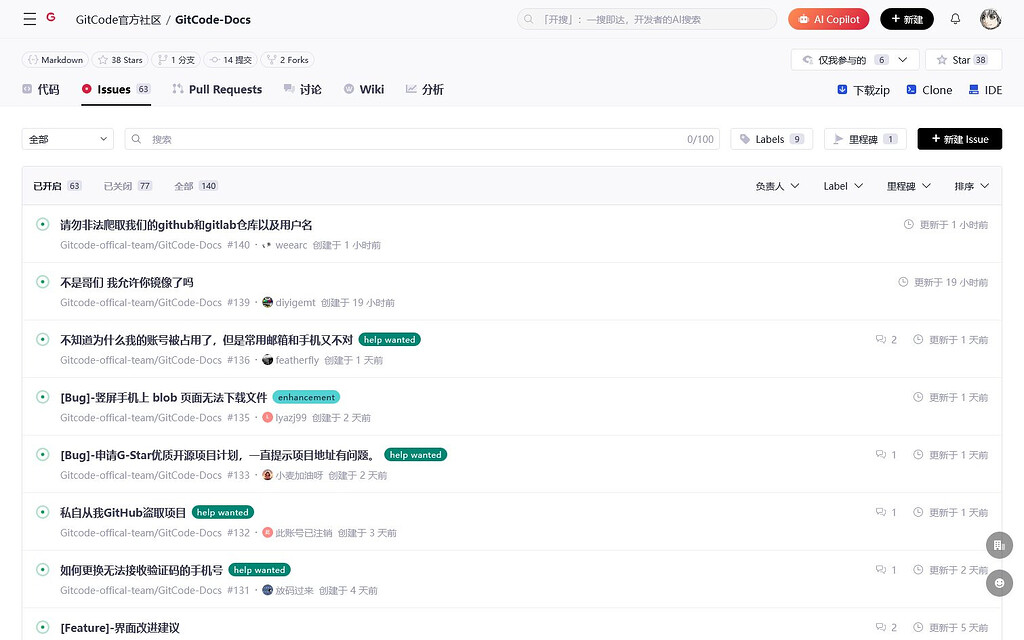Focus the top AI search field
Viewport: 1024px width, 640px height.
point(647,20)
